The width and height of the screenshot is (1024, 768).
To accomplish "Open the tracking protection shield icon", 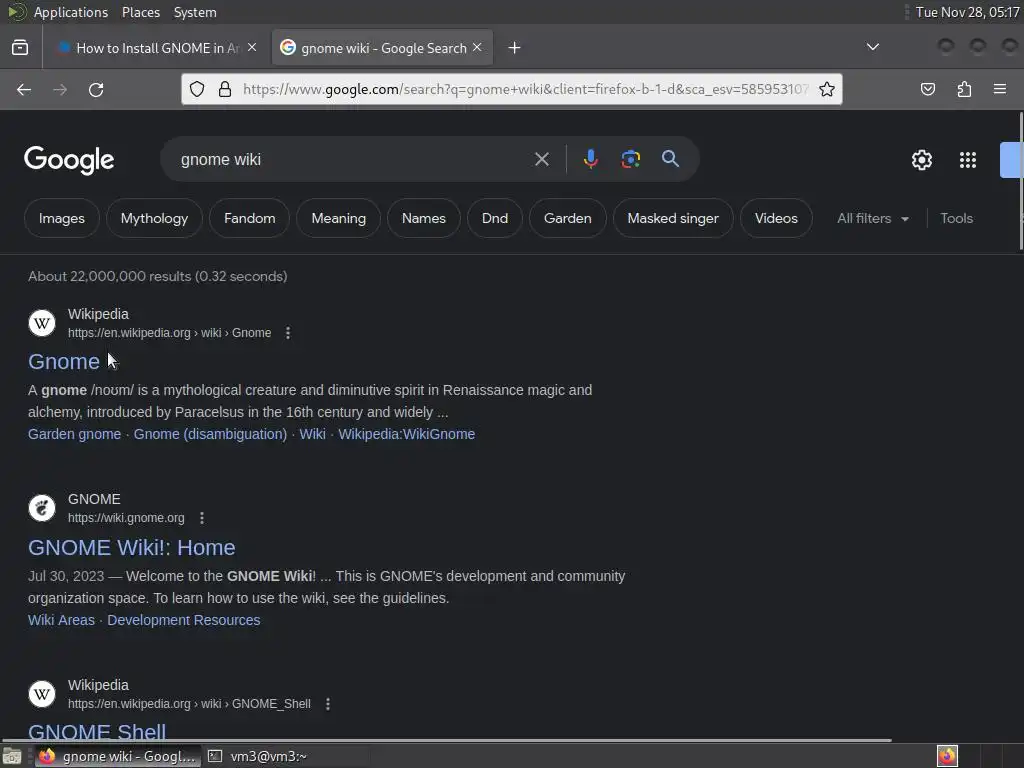I will [x=197, y=89].
